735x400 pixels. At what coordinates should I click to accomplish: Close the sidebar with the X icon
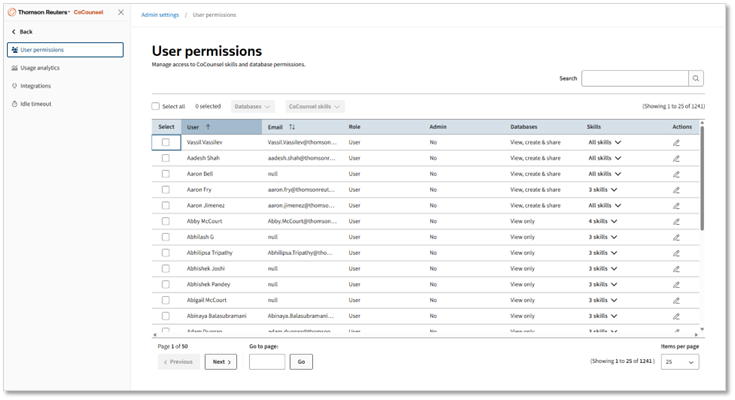121,12
